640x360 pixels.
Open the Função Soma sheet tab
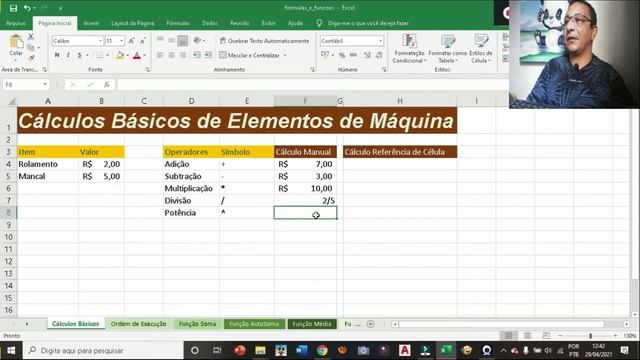coord(197,324)
